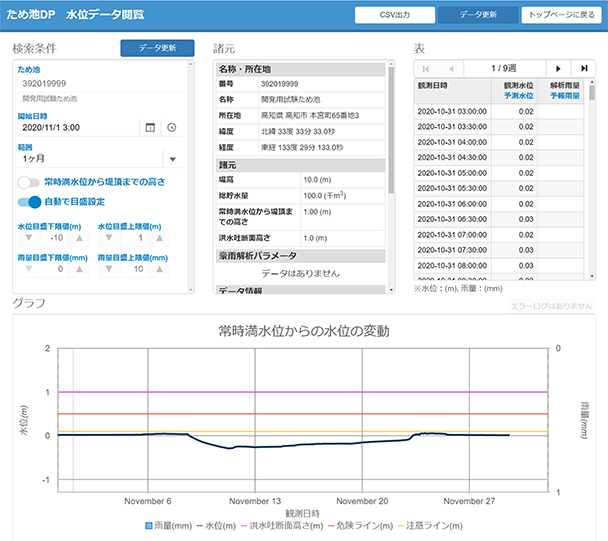Click the 所在地 value 高知県 高知市
Viewport: 608px width, 541px height.
coord(310,116)
